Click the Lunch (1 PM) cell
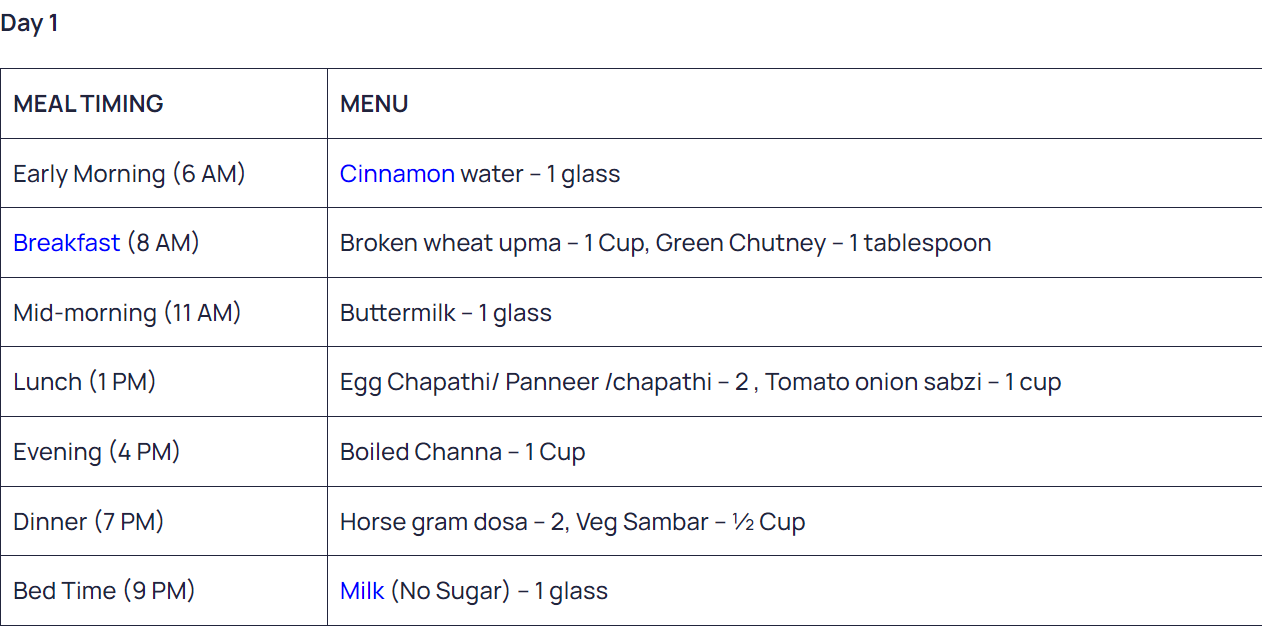The height and width of the screenshot is (635, 1262). pyautogui.click(x=164, y=382)
